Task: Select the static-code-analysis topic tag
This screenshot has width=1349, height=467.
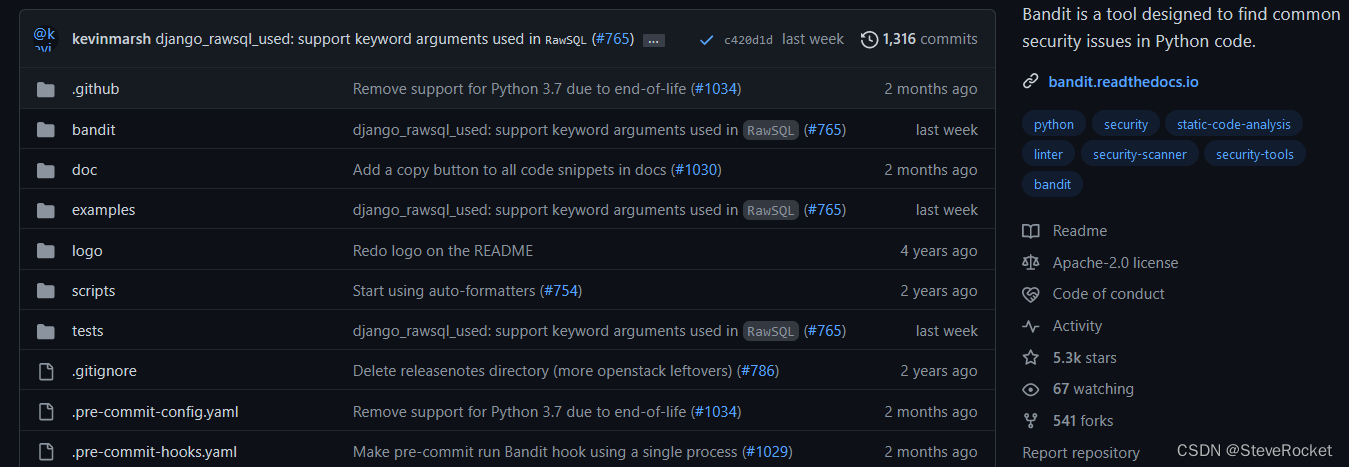Action: coord(1234,125)
